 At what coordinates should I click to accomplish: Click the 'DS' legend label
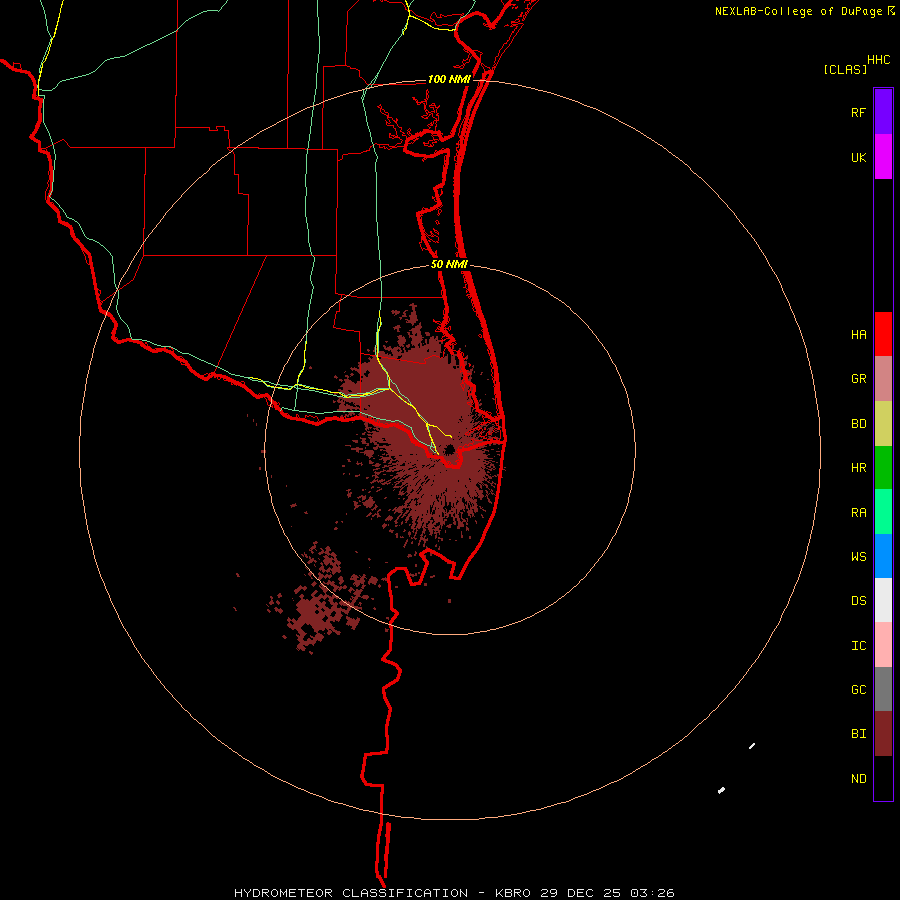coord(858,601)
